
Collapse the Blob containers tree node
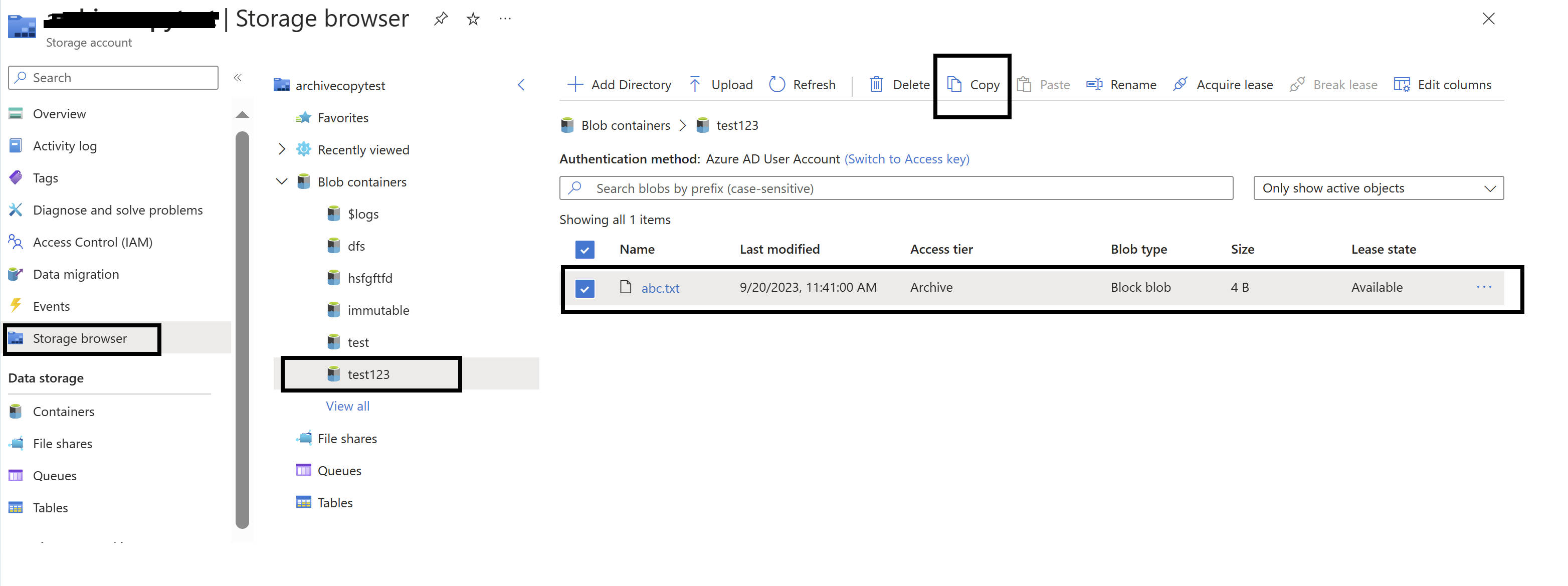pyautogui.click(x=281, y=182)
